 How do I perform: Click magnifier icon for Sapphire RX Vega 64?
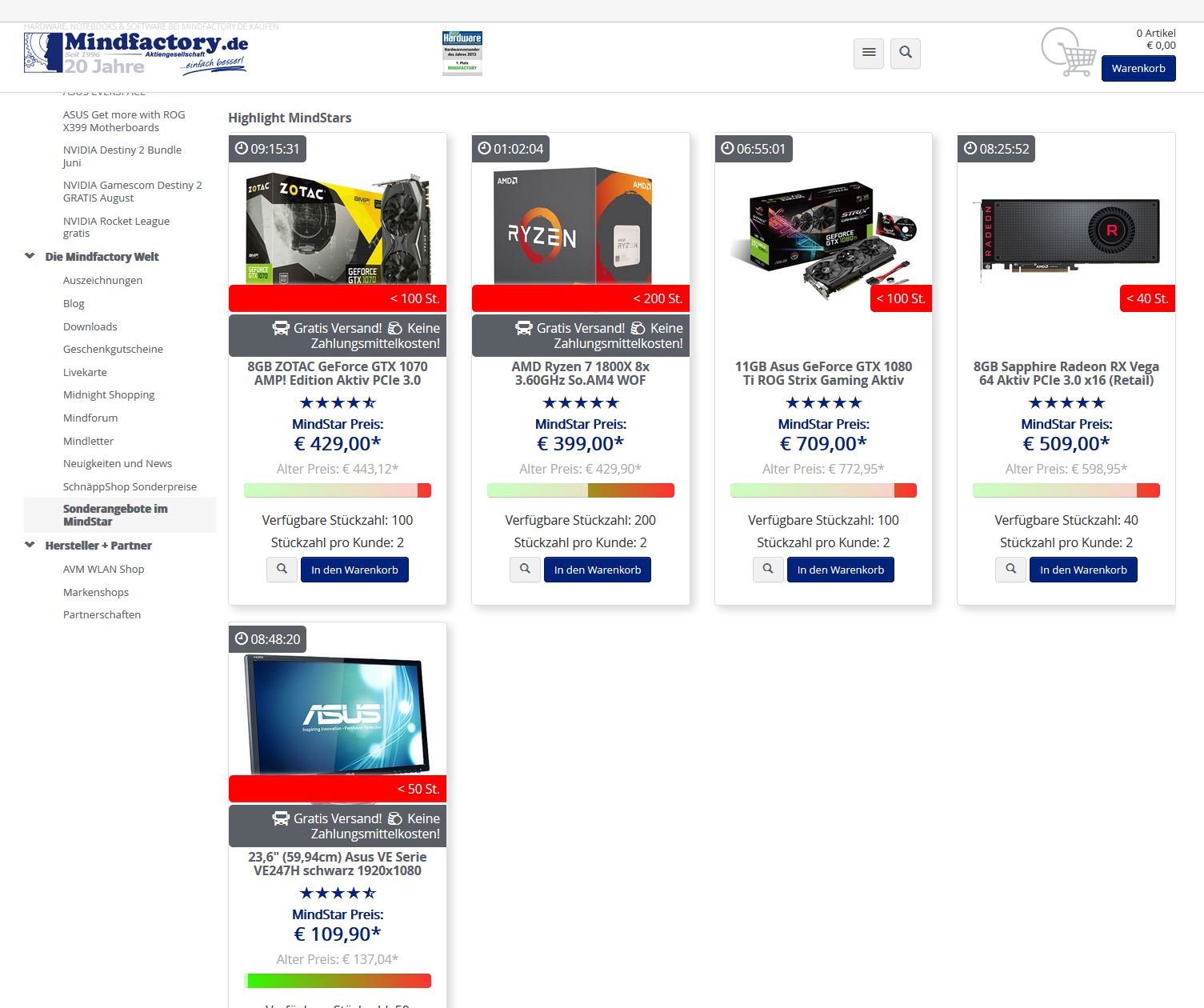click(x=1011, y=570)
